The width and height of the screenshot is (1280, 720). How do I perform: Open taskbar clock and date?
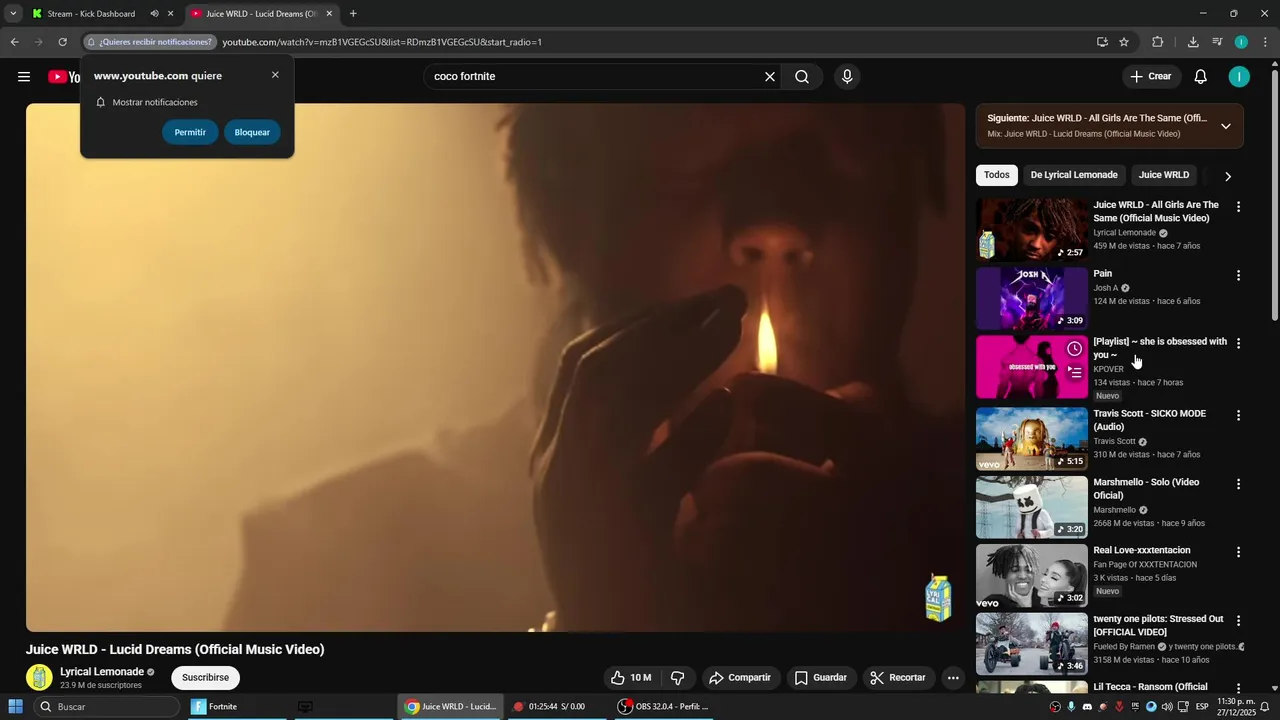tap(1236, 707)
